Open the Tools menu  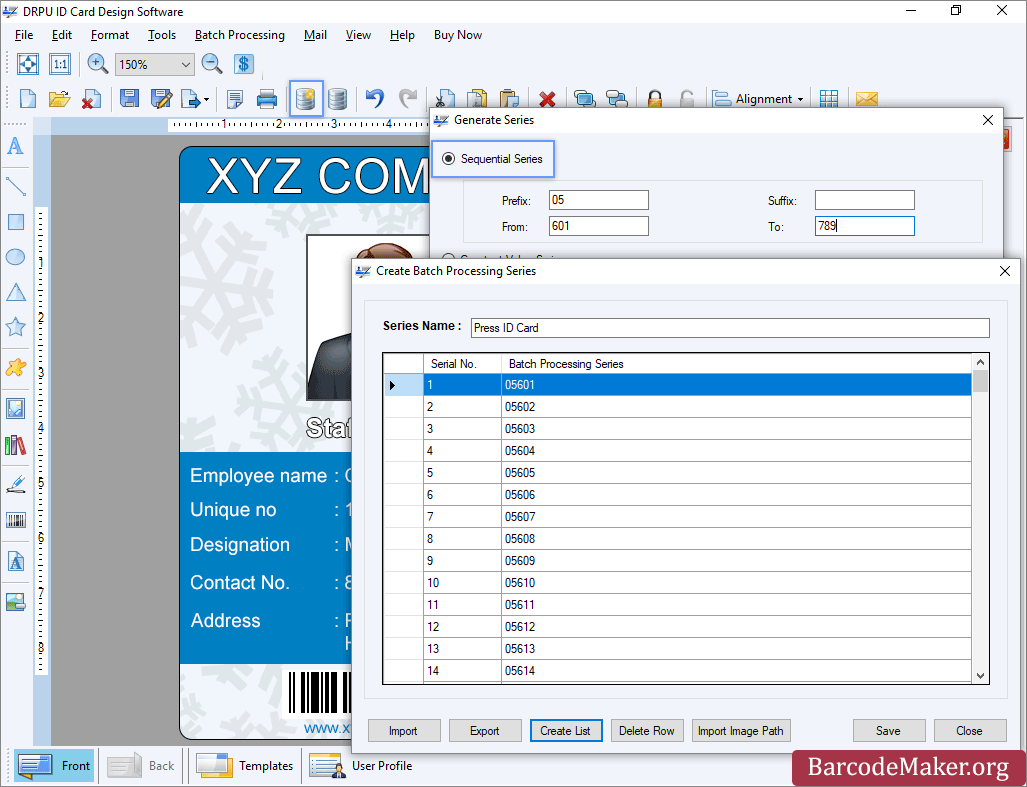pyautogui.click(x=162, y=35)
